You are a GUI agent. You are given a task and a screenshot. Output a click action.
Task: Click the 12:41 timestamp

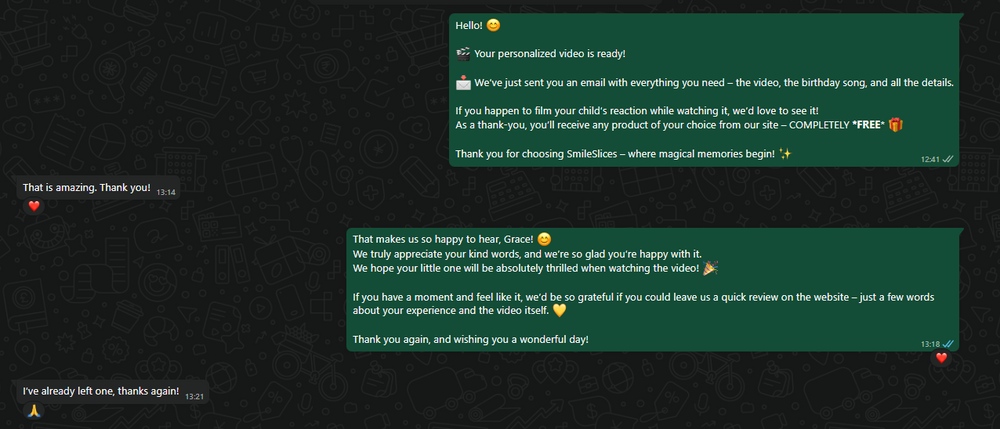click(x=930, y=159)
